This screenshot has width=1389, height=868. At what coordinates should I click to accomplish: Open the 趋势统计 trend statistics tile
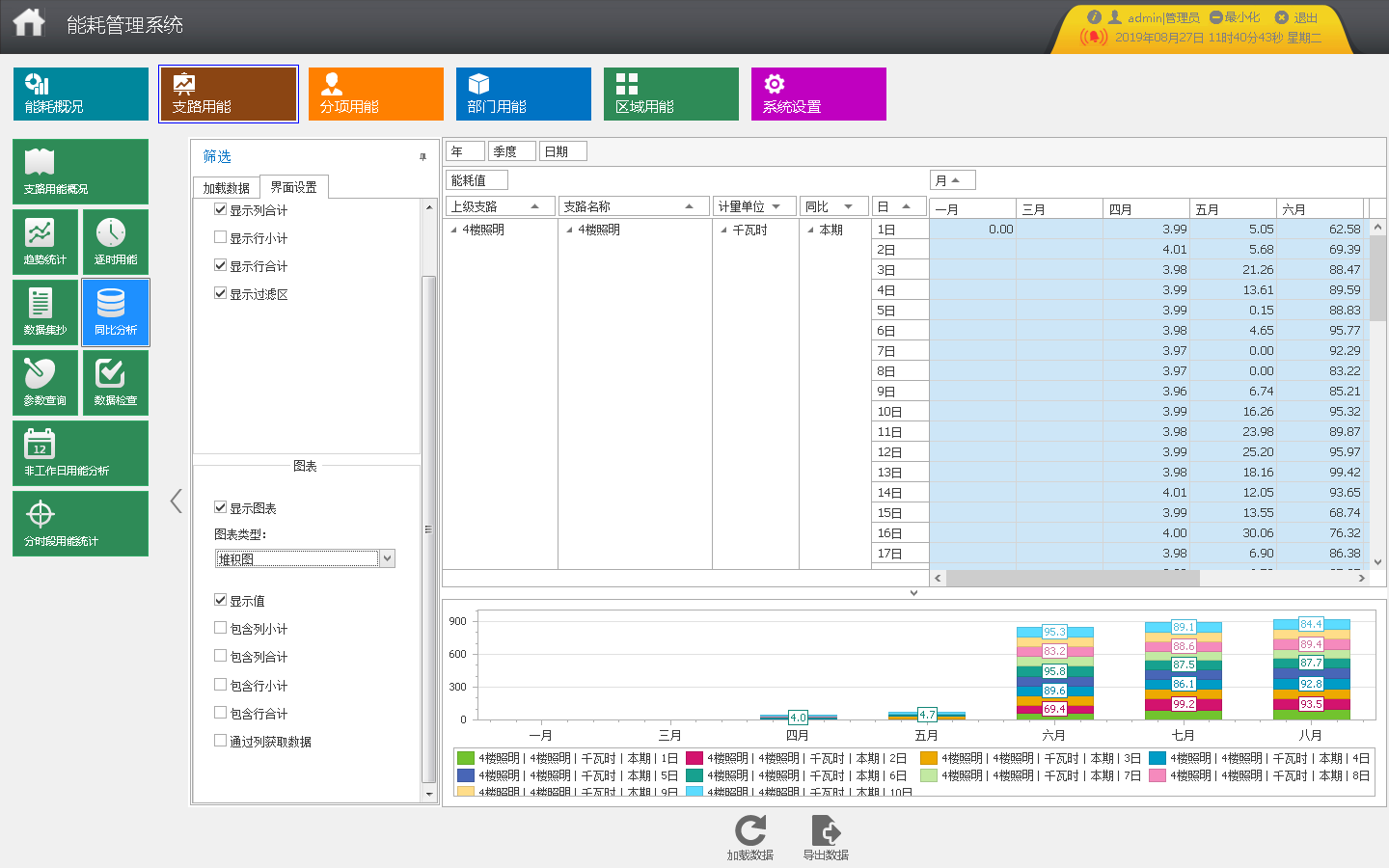tap(45, 242)
